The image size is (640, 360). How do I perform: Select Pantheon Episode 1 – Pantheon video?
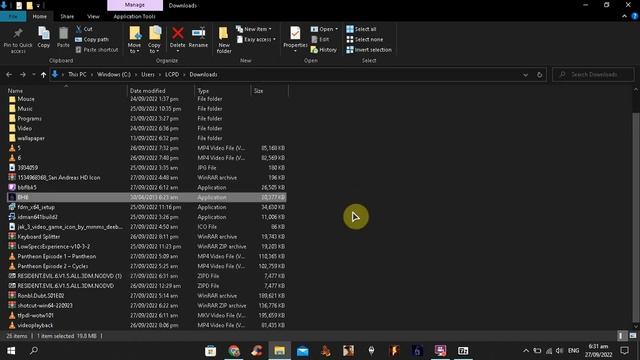57,256
